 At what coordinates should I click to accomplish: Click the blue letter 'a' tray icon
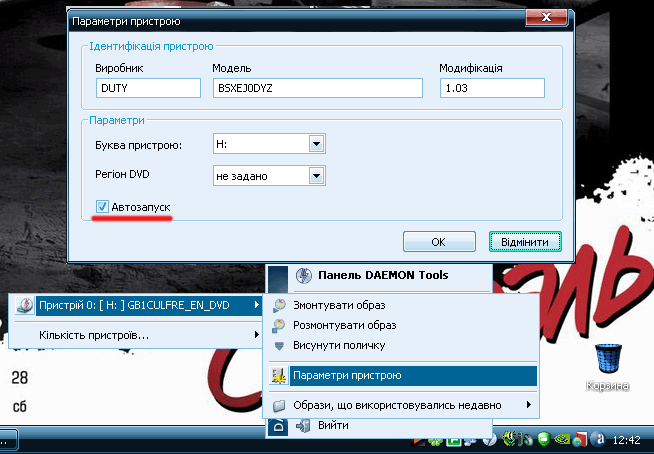(598, 439)
